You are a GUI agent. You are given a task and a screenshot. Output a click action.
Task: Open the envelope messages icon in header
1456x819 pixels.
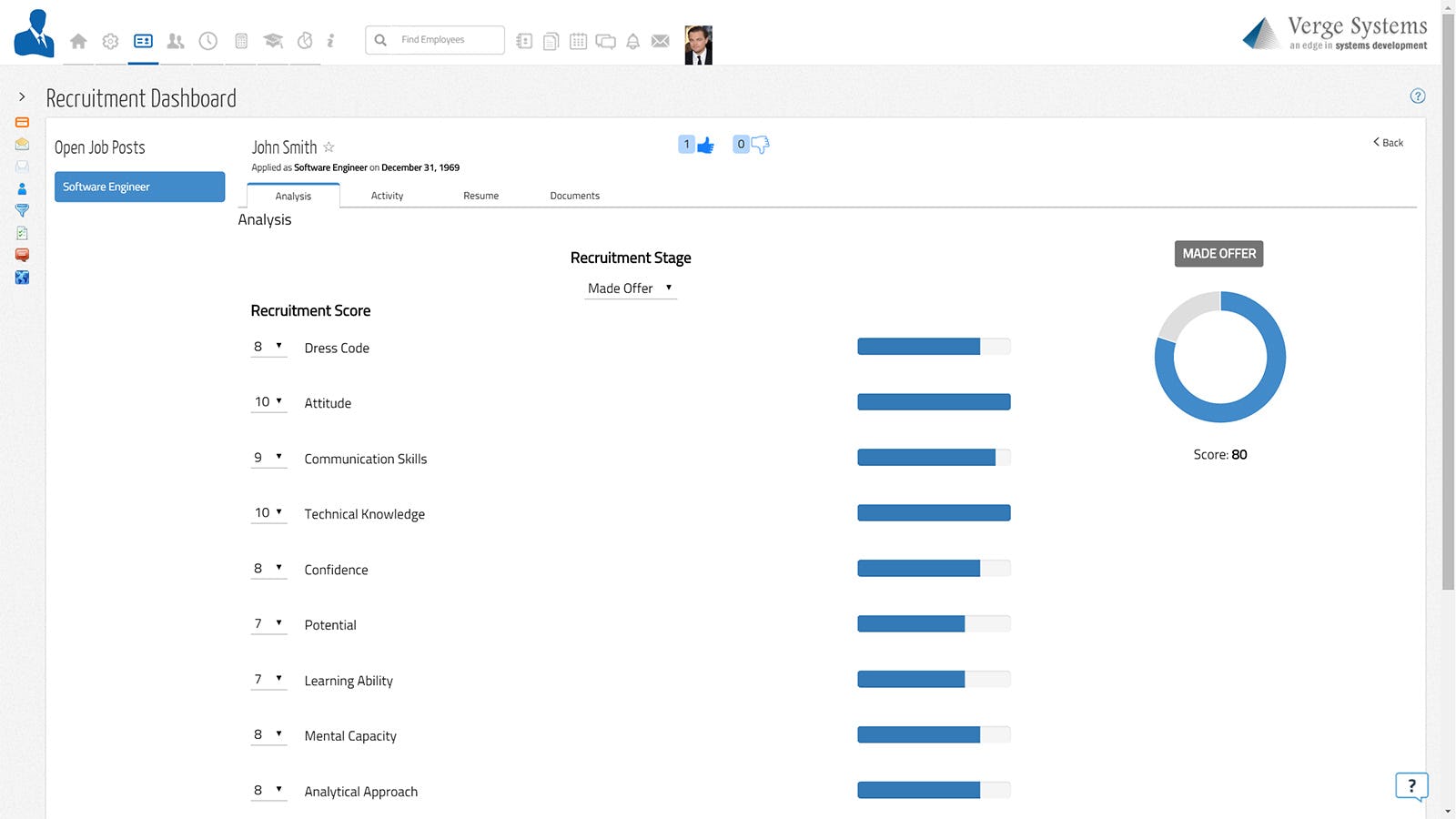(x=661, y=41)
